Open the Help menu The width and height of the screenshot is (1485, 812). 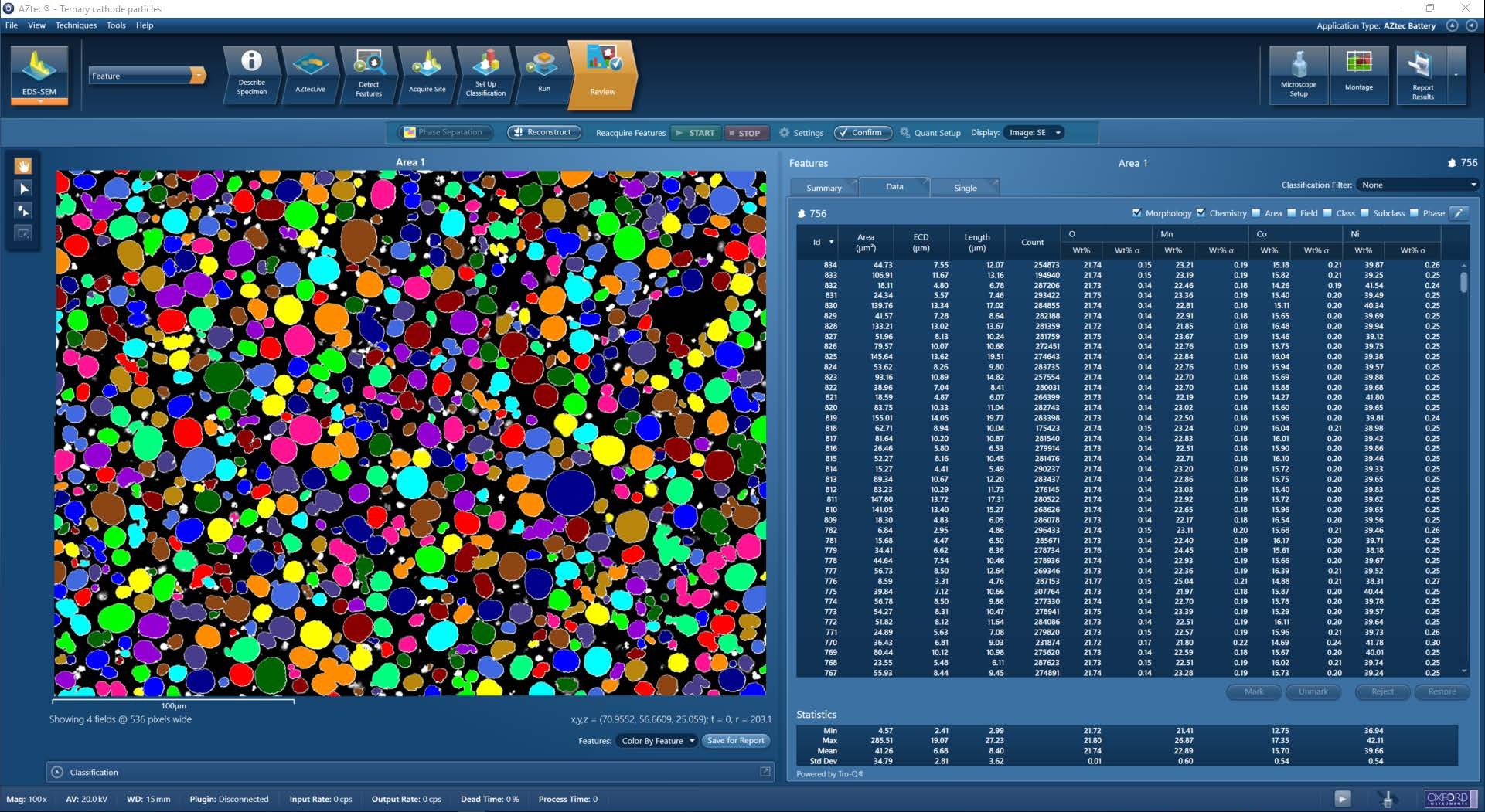click(x=145, y=25)
